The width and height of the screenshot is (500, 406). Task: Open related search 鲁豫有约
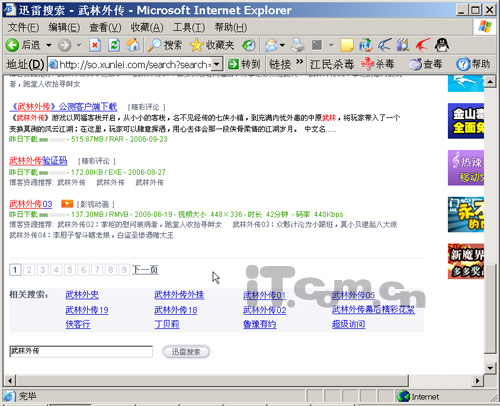coord(260,324)
